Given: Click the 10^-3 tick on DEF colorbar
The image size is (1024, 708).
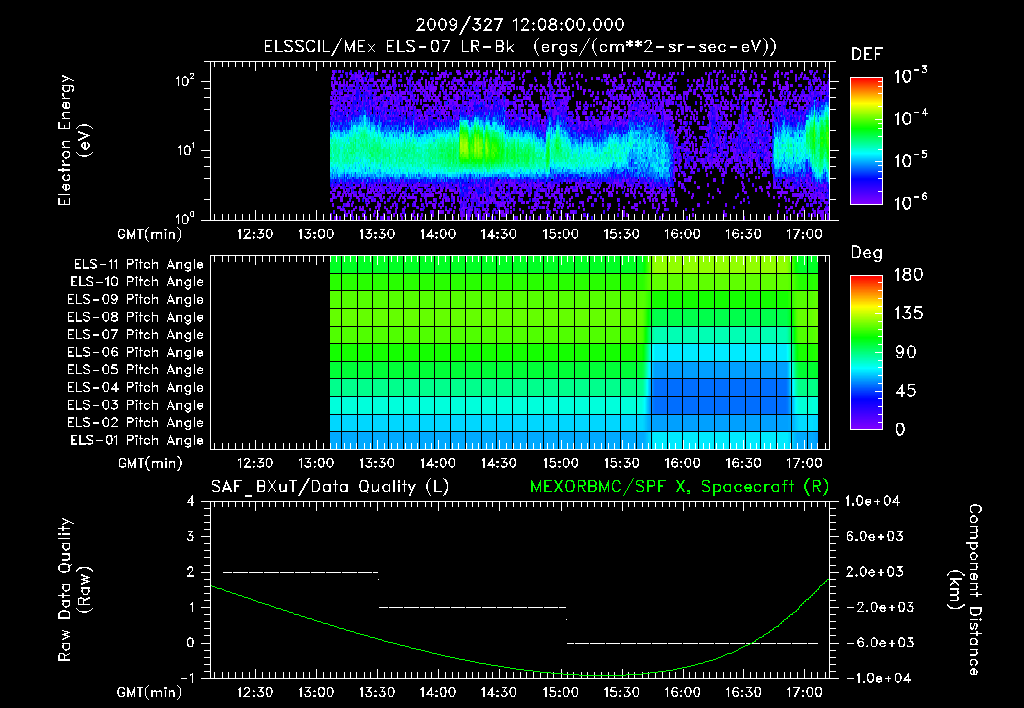Looking at the screenshot, I should [910, 75].
